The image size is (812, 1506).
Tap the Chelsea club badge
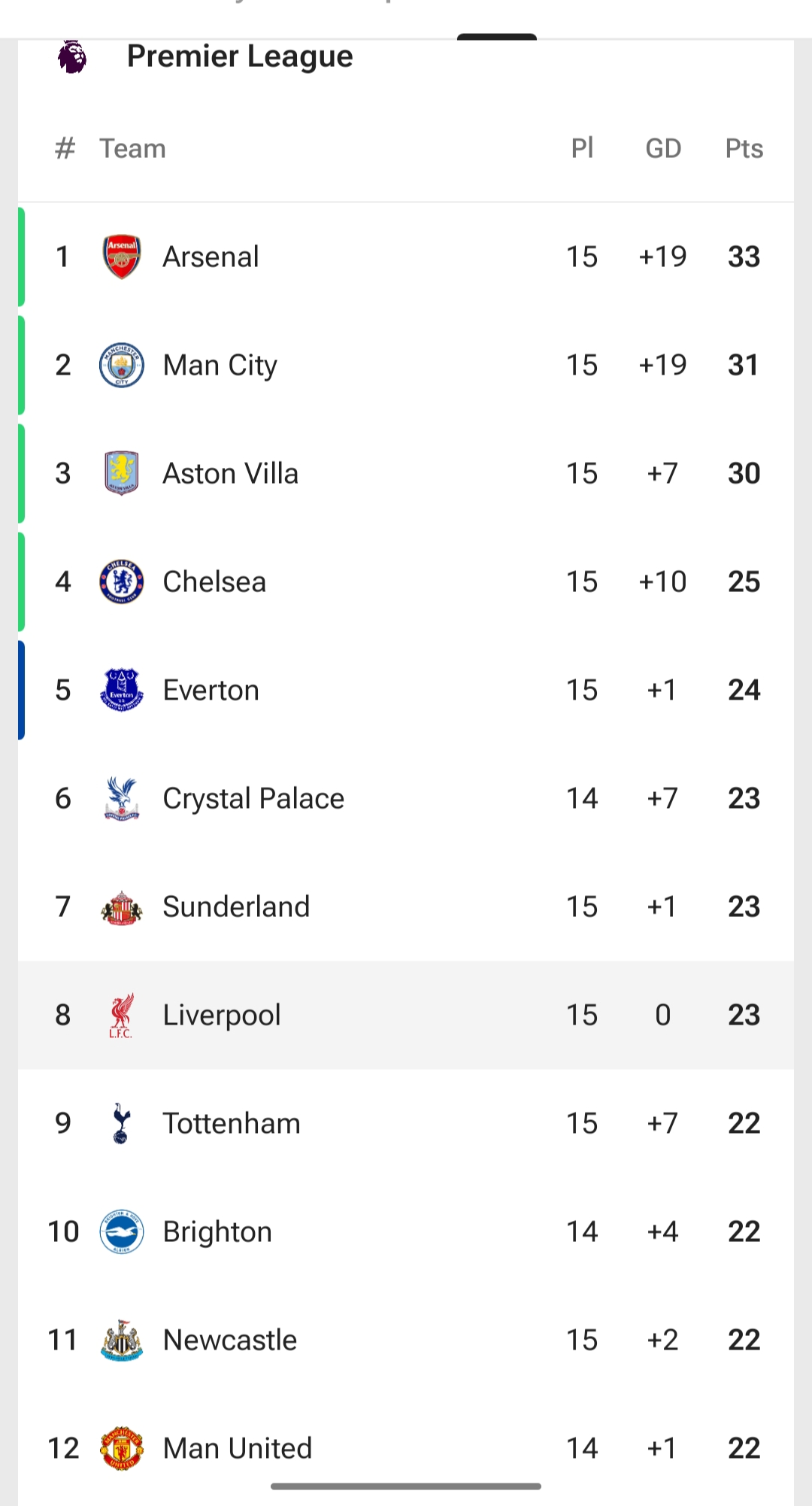[x=121, y=581]
